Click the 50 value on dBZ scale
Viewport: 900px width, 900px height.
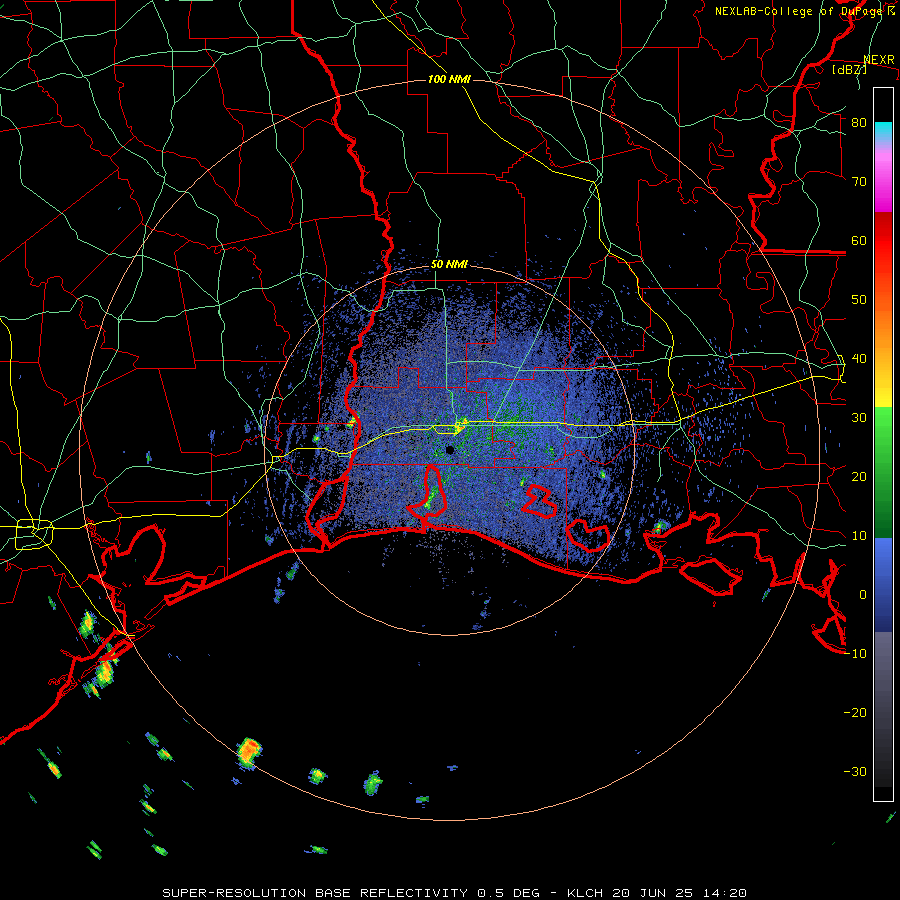tap(859, 300)
